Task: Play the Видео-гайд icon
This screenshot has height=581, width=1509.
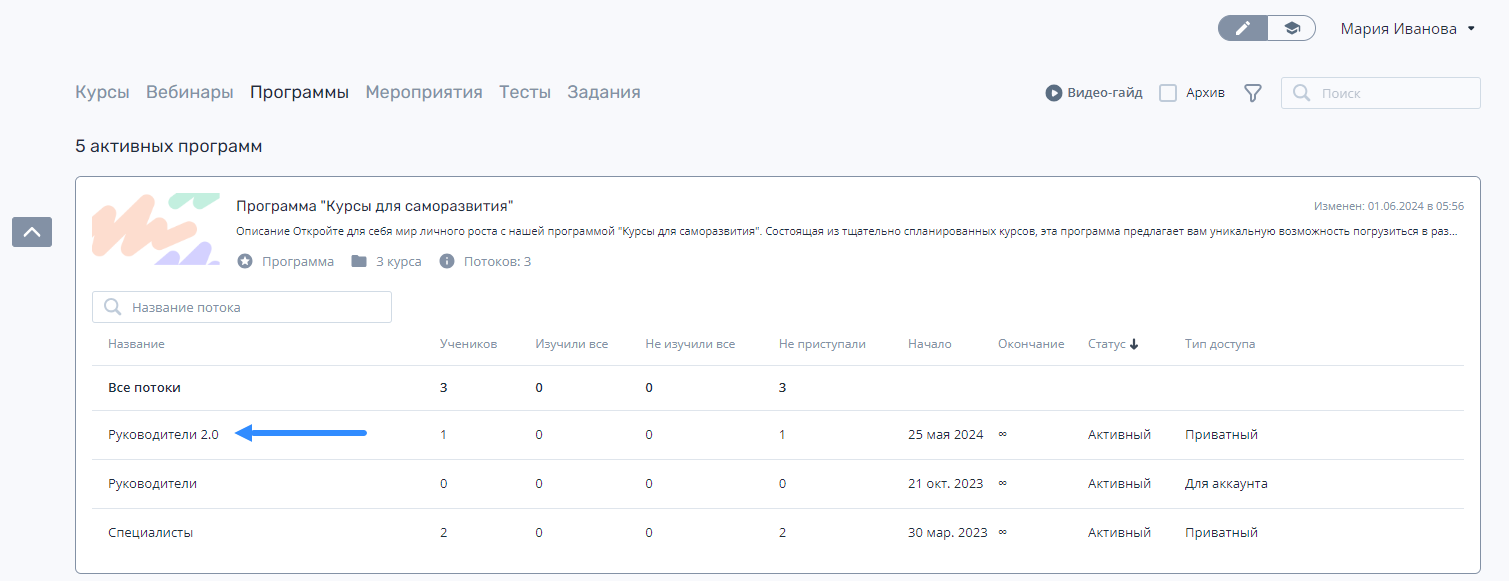Action: (1053, 93)
